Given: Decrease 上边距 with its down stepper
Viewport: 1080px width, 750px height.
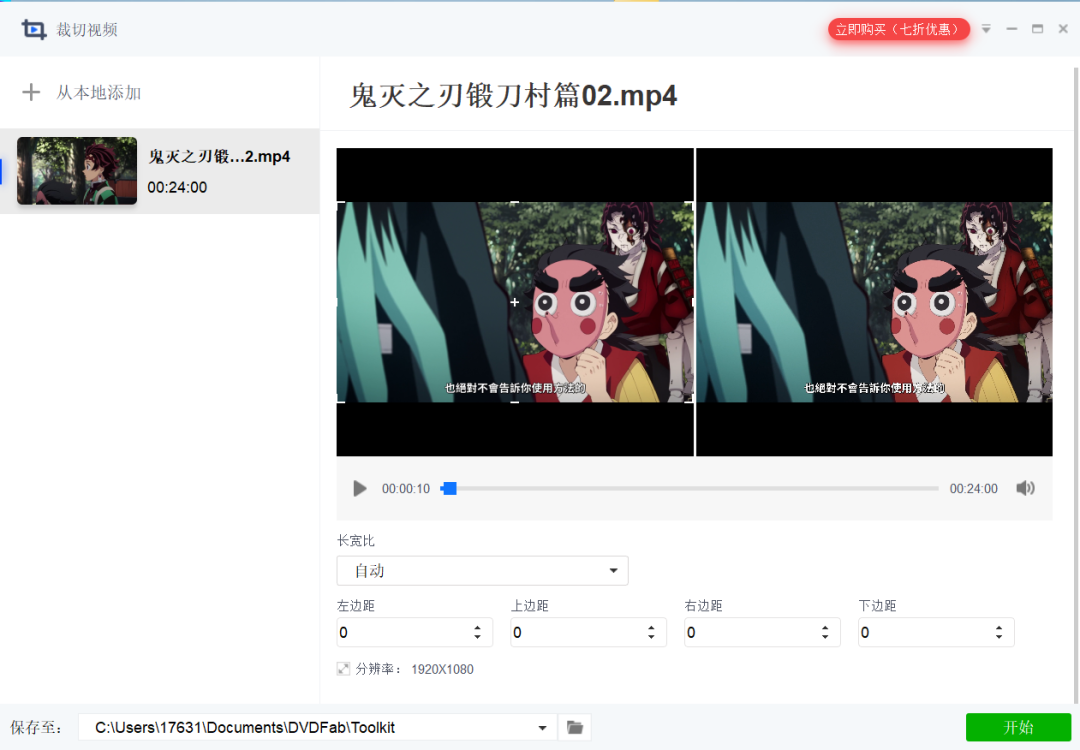Looking at the screenshot, I should [x=651, y=637].
